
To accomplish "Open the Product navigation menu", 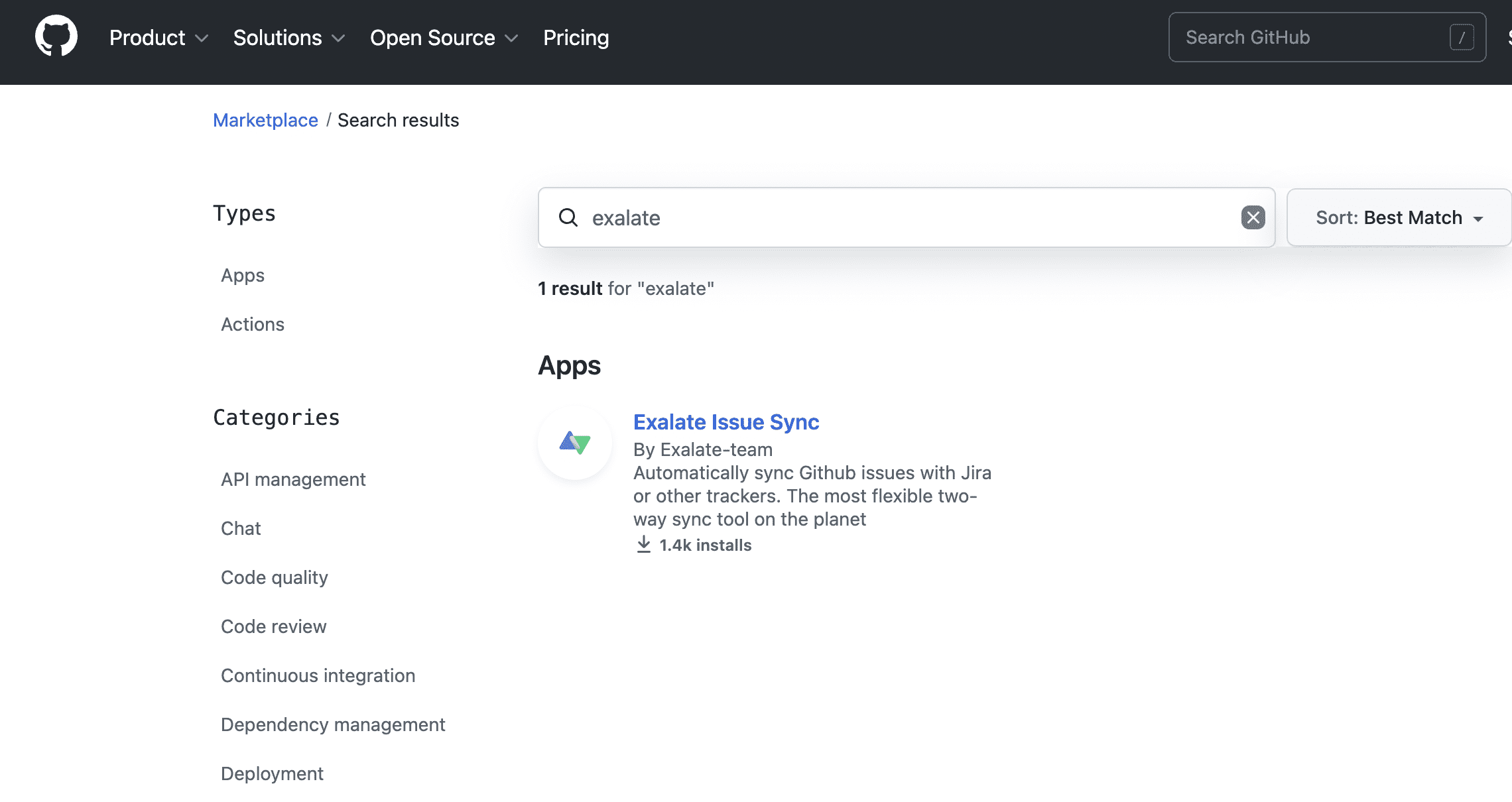I will tap(147, 38).
